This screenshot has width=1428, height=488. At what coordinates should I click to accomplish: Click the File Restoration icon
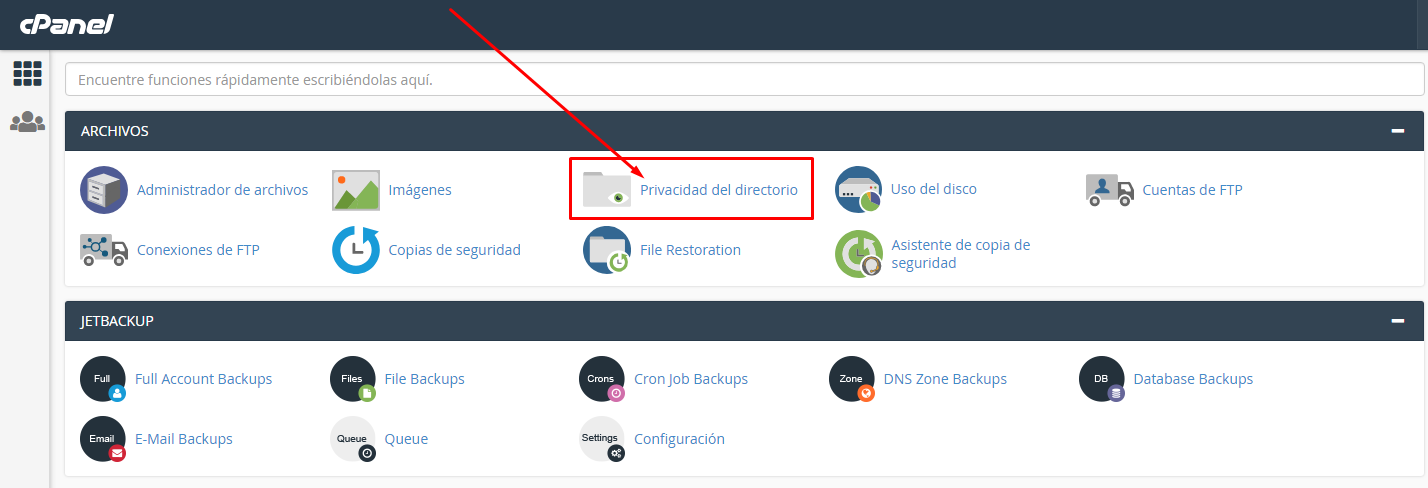click(607, 250)
